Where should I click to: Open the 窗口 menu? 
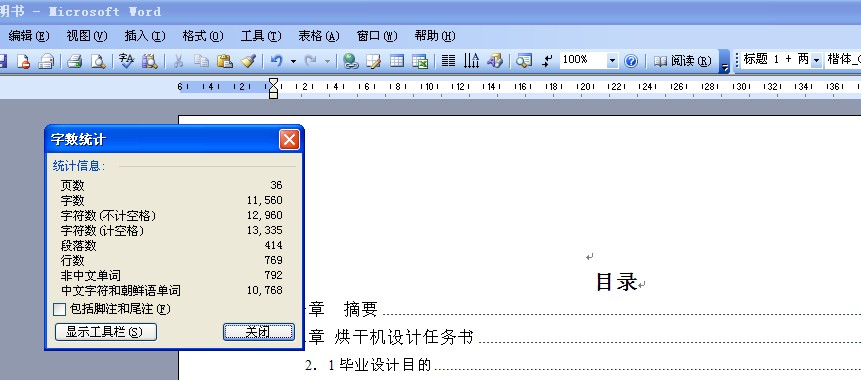pos(377,36)
